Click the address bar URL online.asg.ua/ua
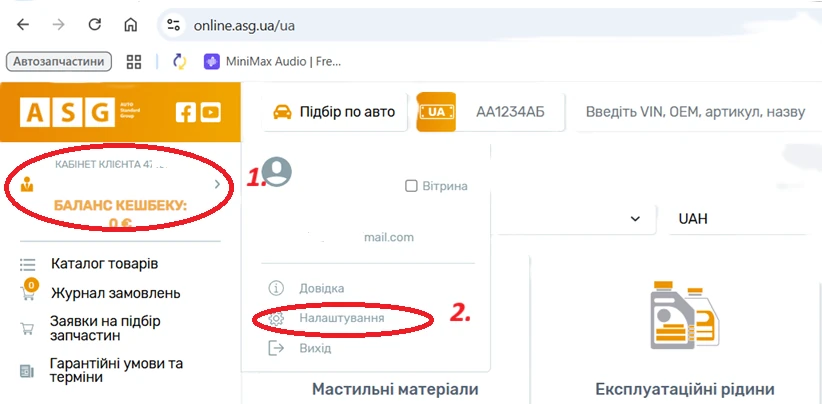822x404 pixels. pos(244,25)
